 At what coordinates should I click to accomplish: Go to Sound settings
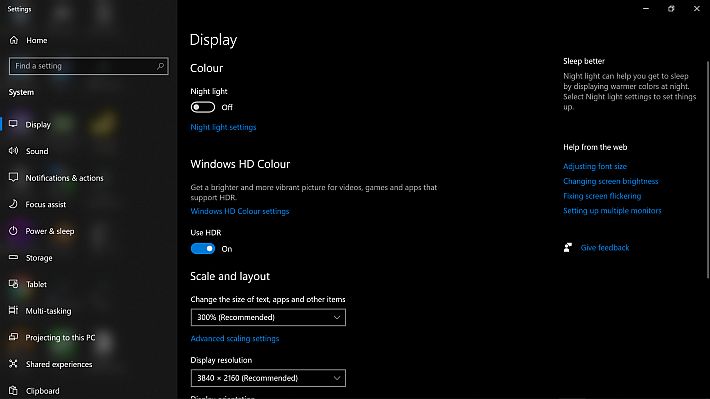click(37, 151)
